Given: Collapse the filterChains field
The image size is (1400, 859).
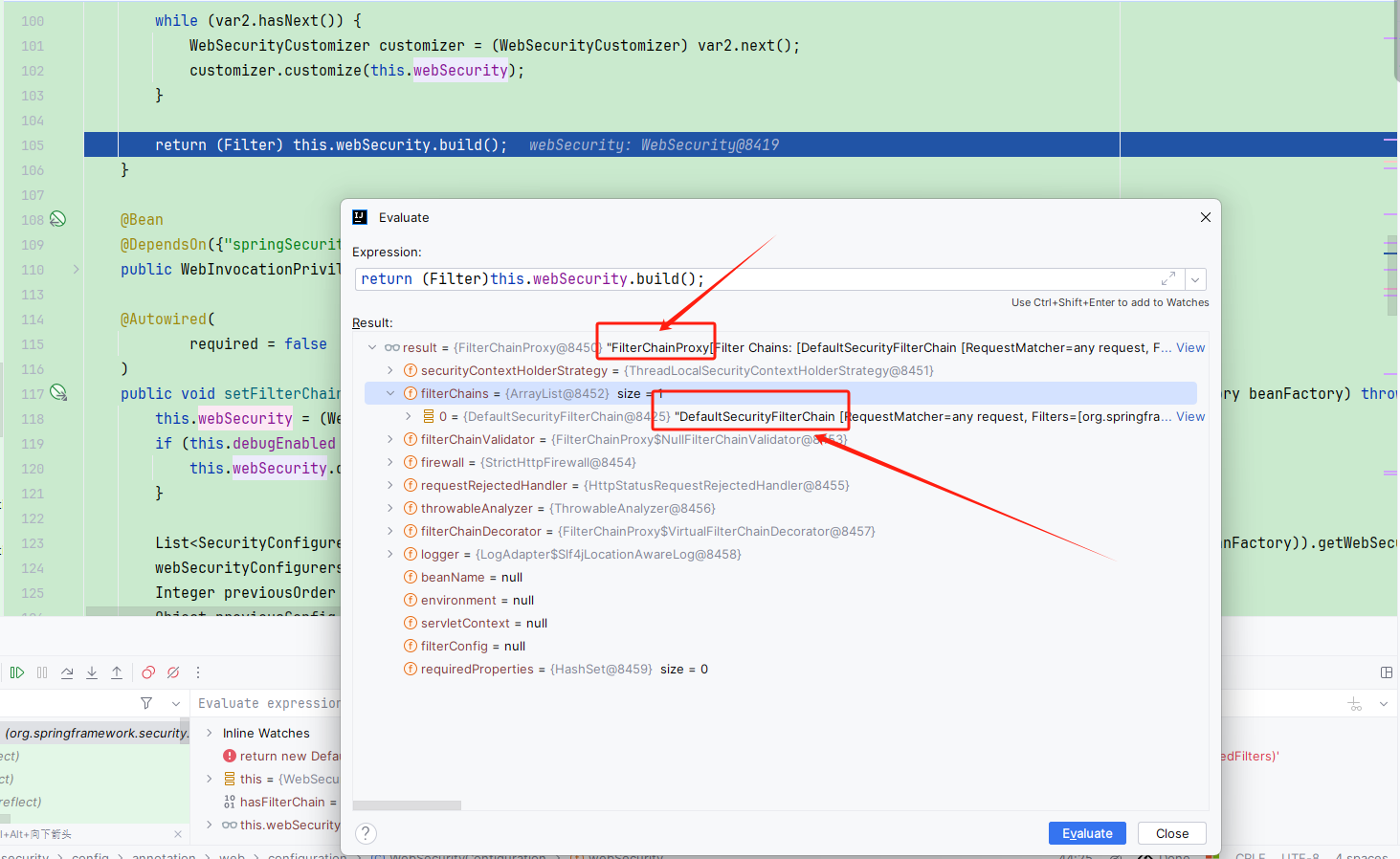Looking at the screenshot, I should coord(390,393).
